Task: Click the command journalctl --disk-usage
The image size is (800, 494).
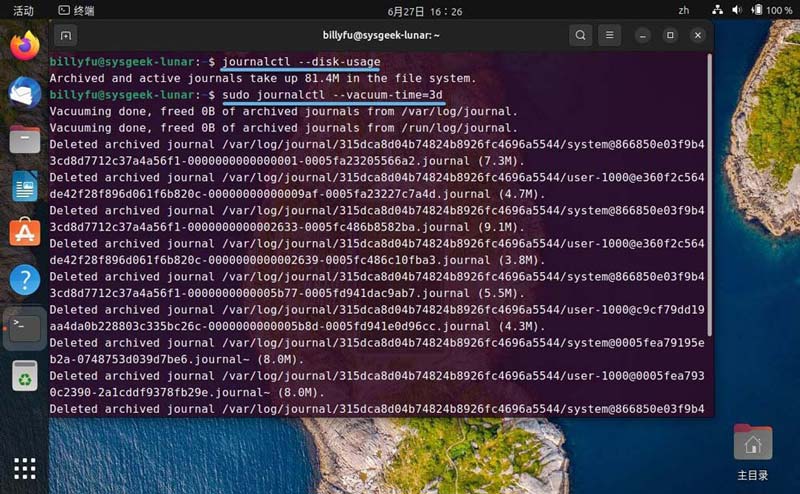Action: [301, 62]
